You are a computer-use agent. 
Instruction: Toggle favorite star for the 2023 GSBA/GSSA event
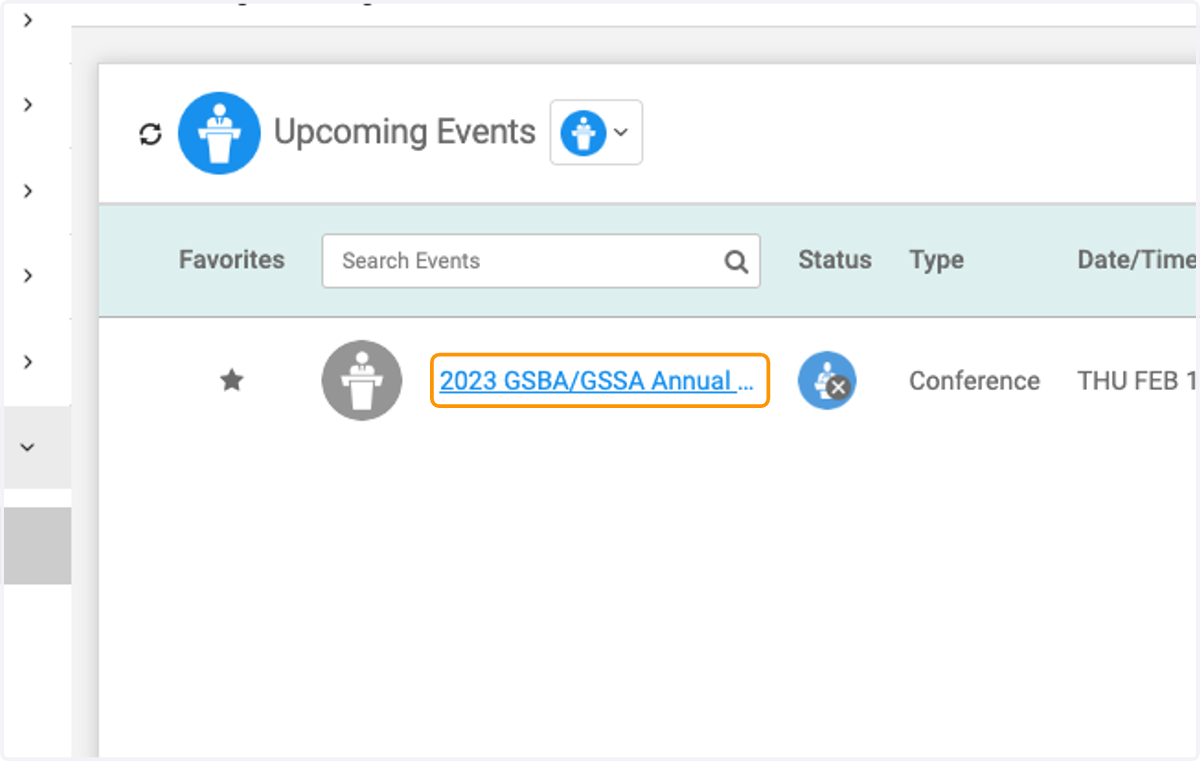pyautogui.click(x=232, y=380)
